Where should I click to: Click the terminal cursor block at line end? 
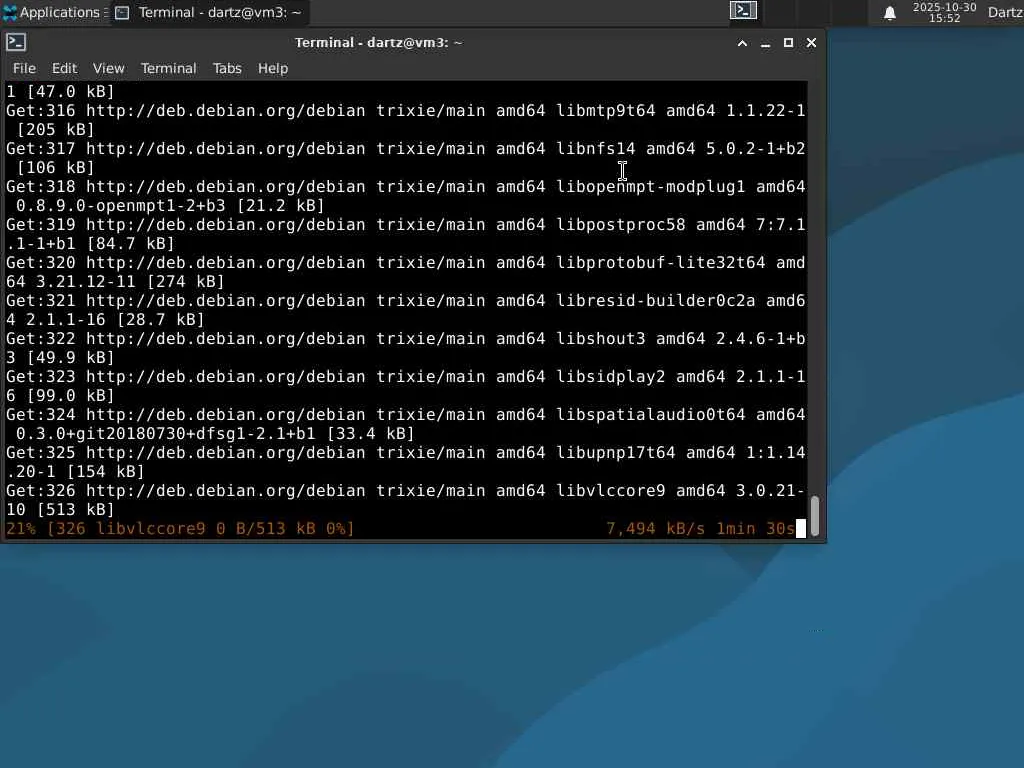click(801, 528)
